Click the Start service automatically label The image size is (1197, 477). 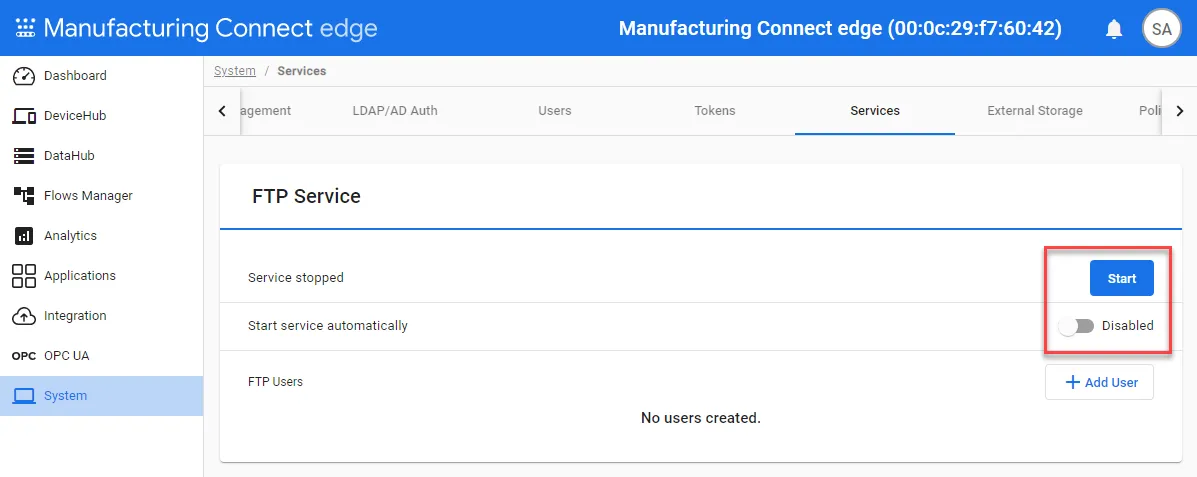327,326
